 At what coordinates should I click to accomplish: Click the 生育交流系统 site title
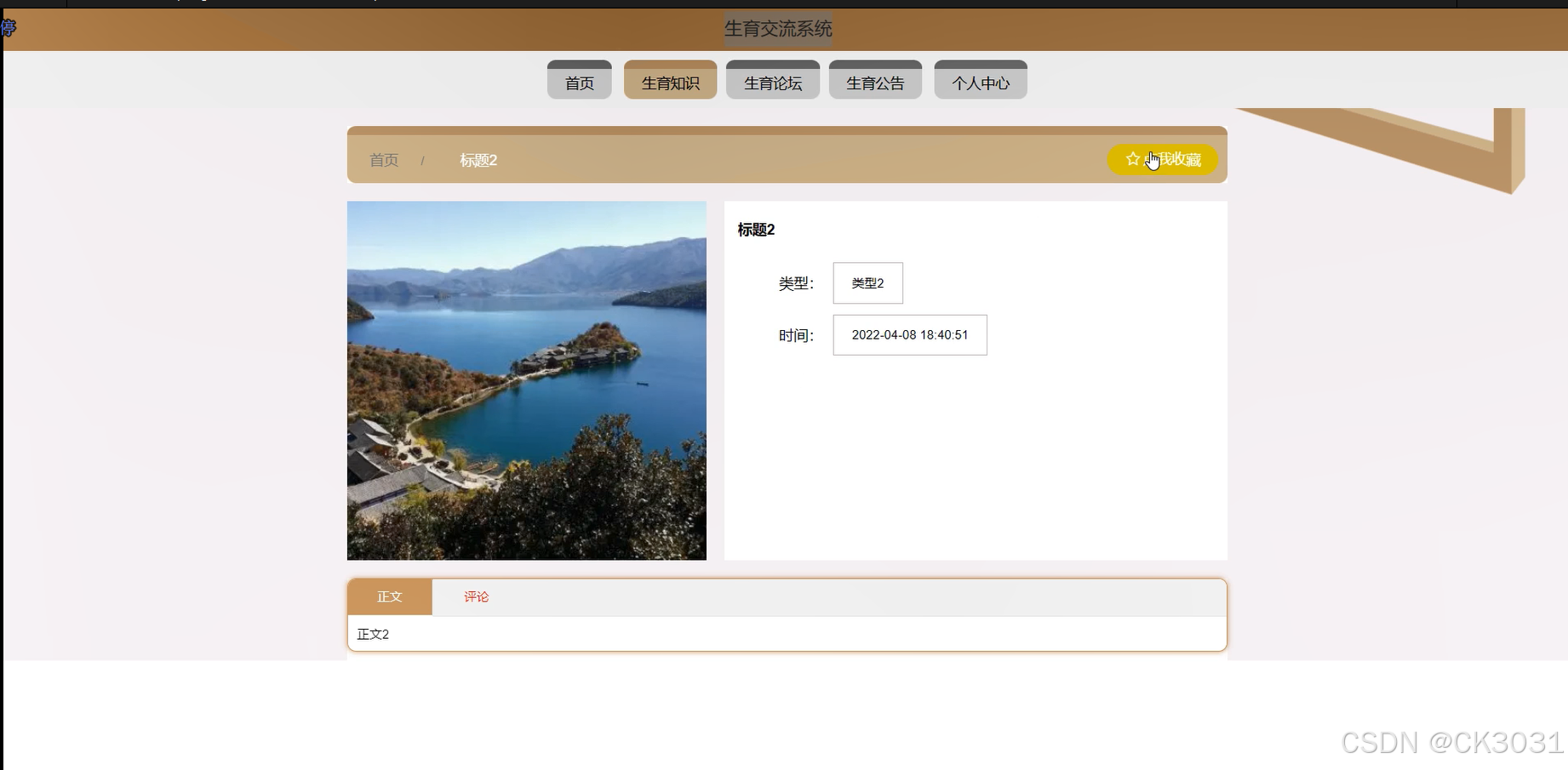778,29
